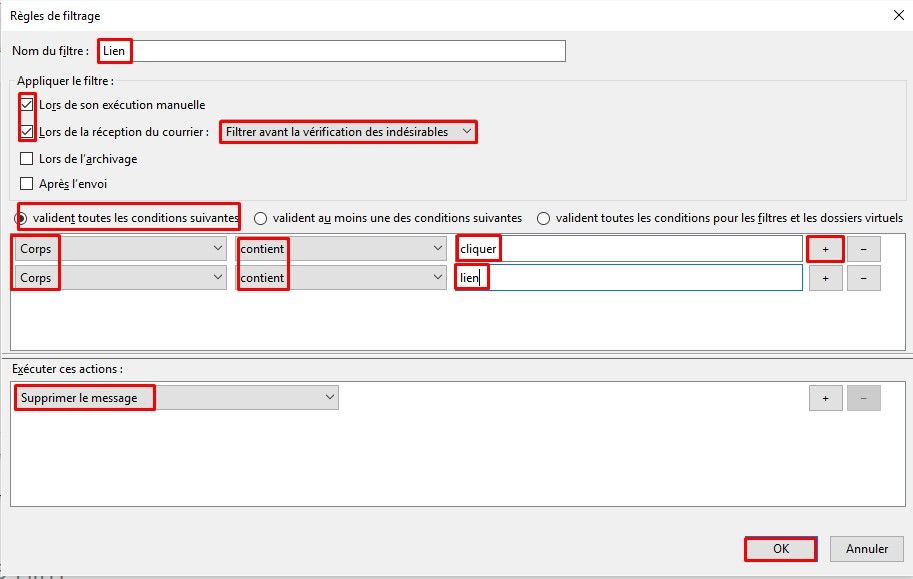Remove 'lien' condition with minus button

click(864, 278)
